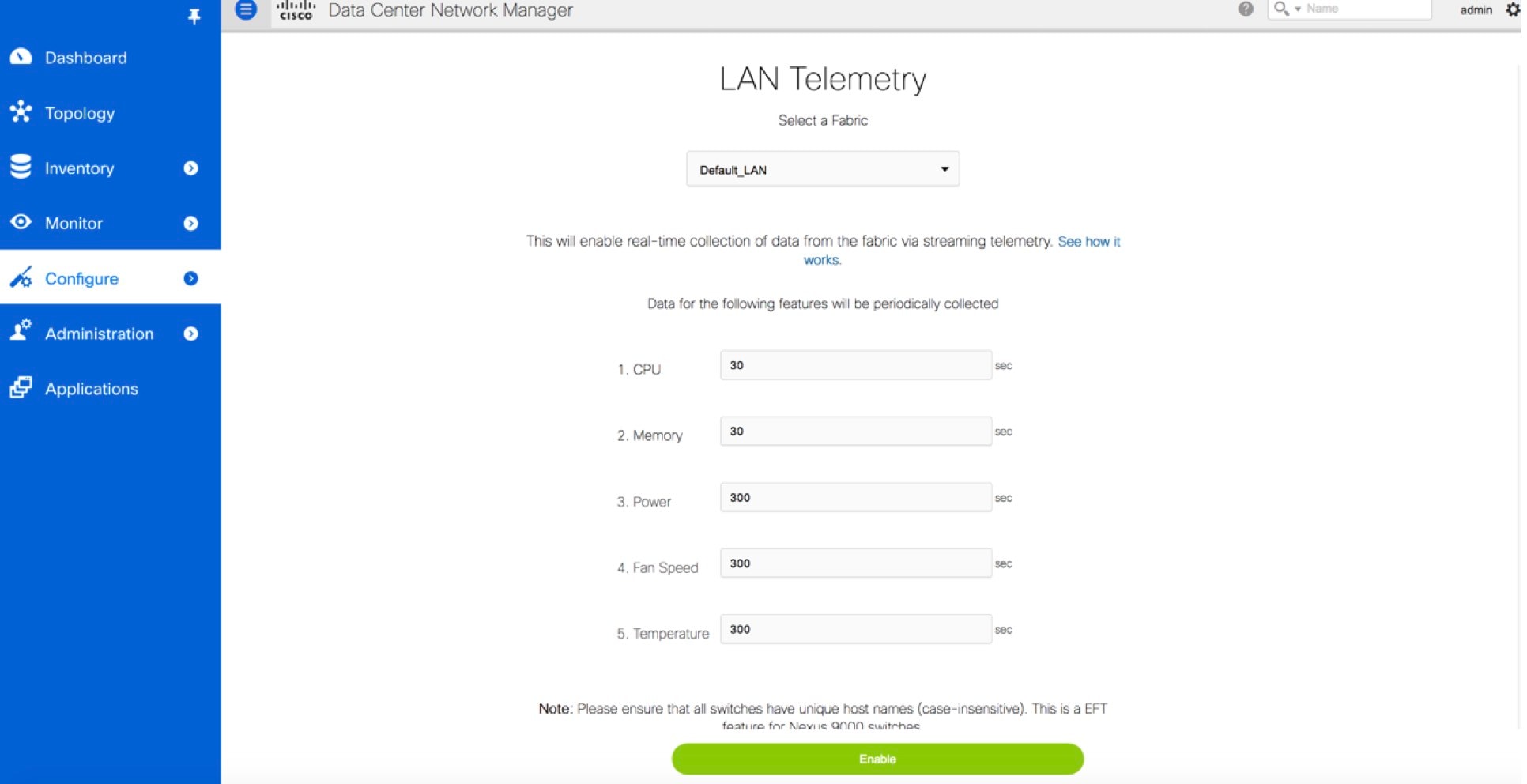The width and height of the screenshot is (1527, 784).
Task: Click the Name search box
Action: click(x=1367, y=9)
